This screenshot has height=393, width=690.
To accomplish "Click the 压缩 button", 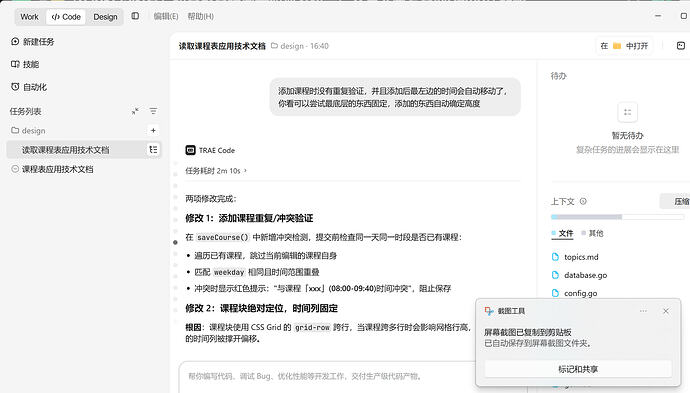I will click(675, 202).
